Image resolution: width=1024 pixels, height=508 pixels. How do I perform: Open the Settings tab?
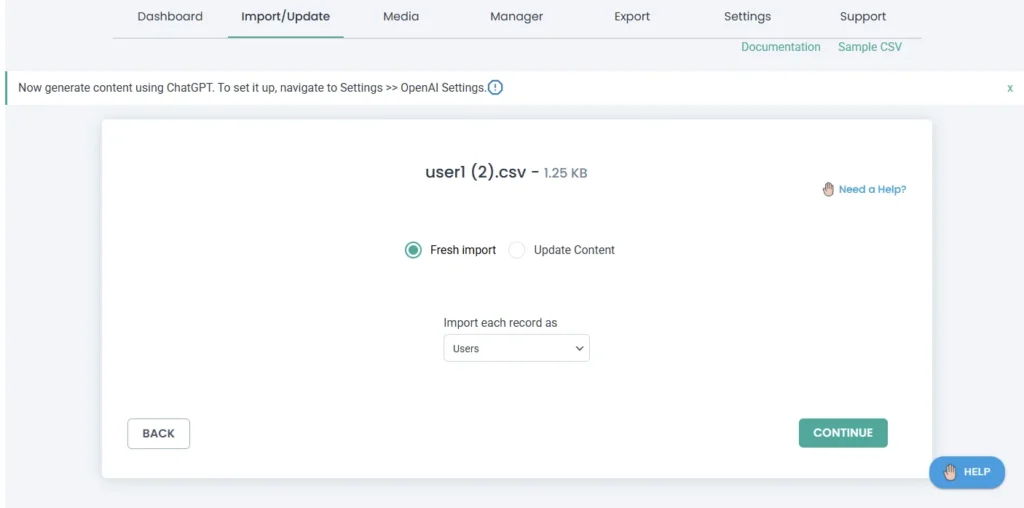(747, 17)
